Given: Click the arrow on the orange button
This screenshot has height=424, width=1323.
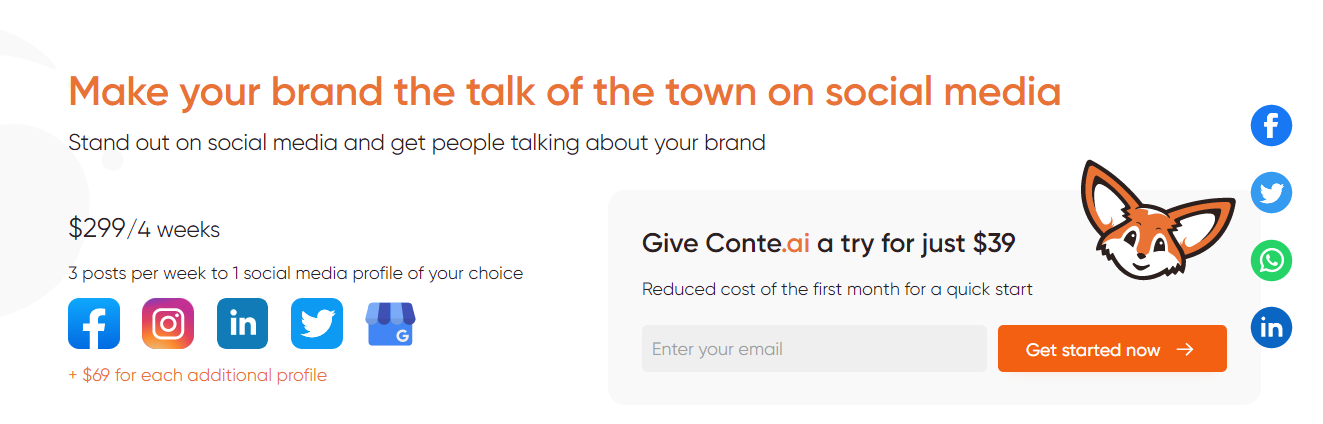Looking at the screenshot, I should coord(1185,350).
